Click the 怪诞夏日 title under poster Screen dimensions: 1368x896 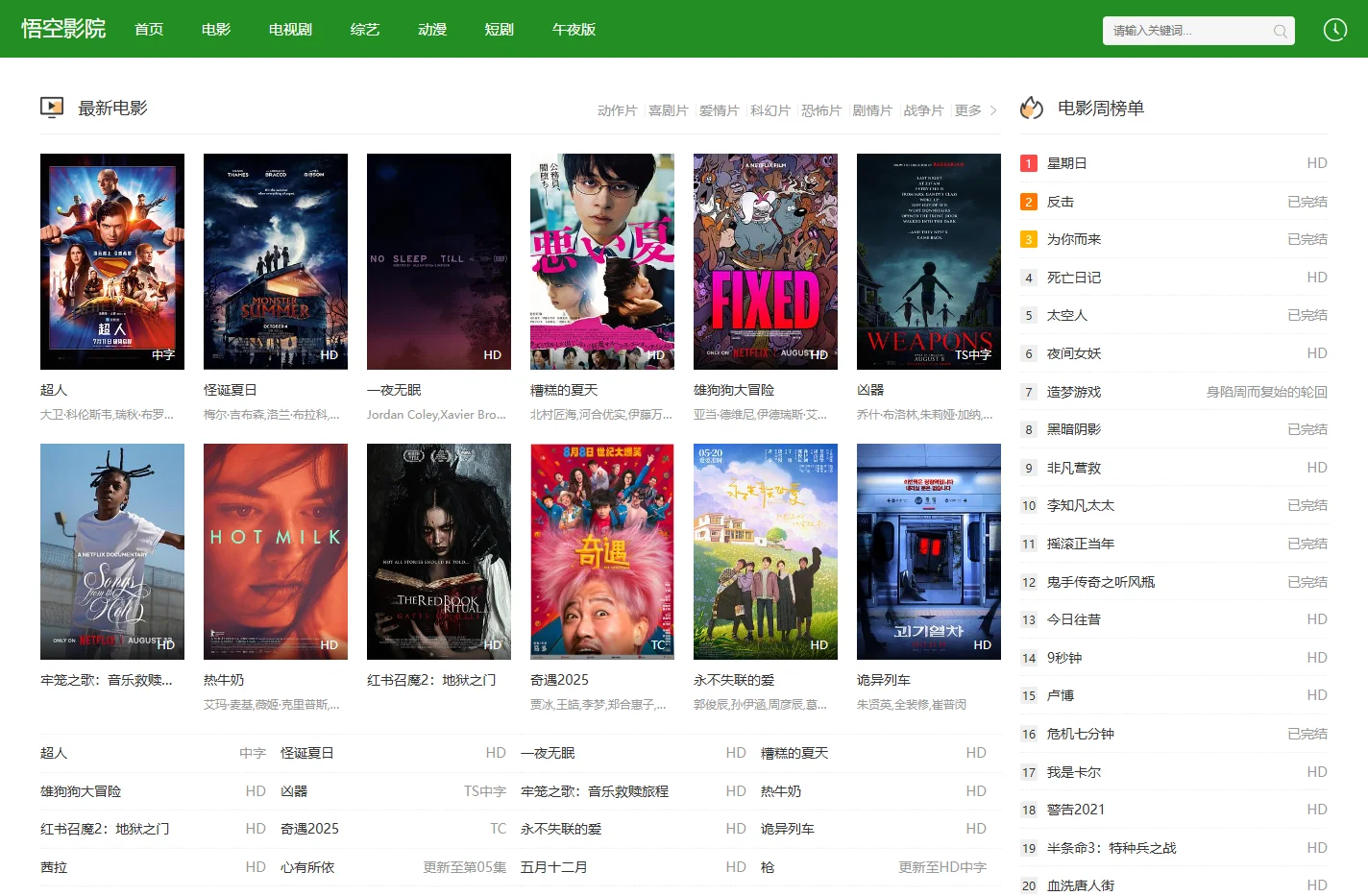(231, 390)
